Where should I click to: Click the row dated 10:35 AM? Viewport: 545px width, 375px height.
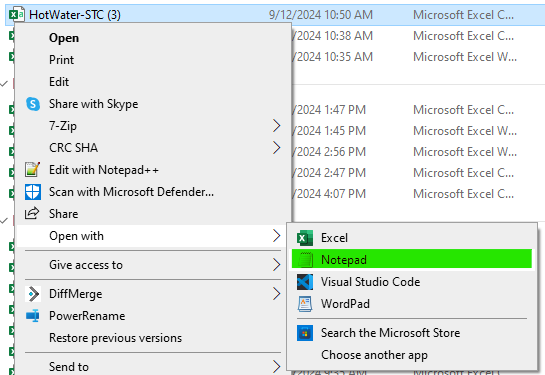click(x=418, y=57)
